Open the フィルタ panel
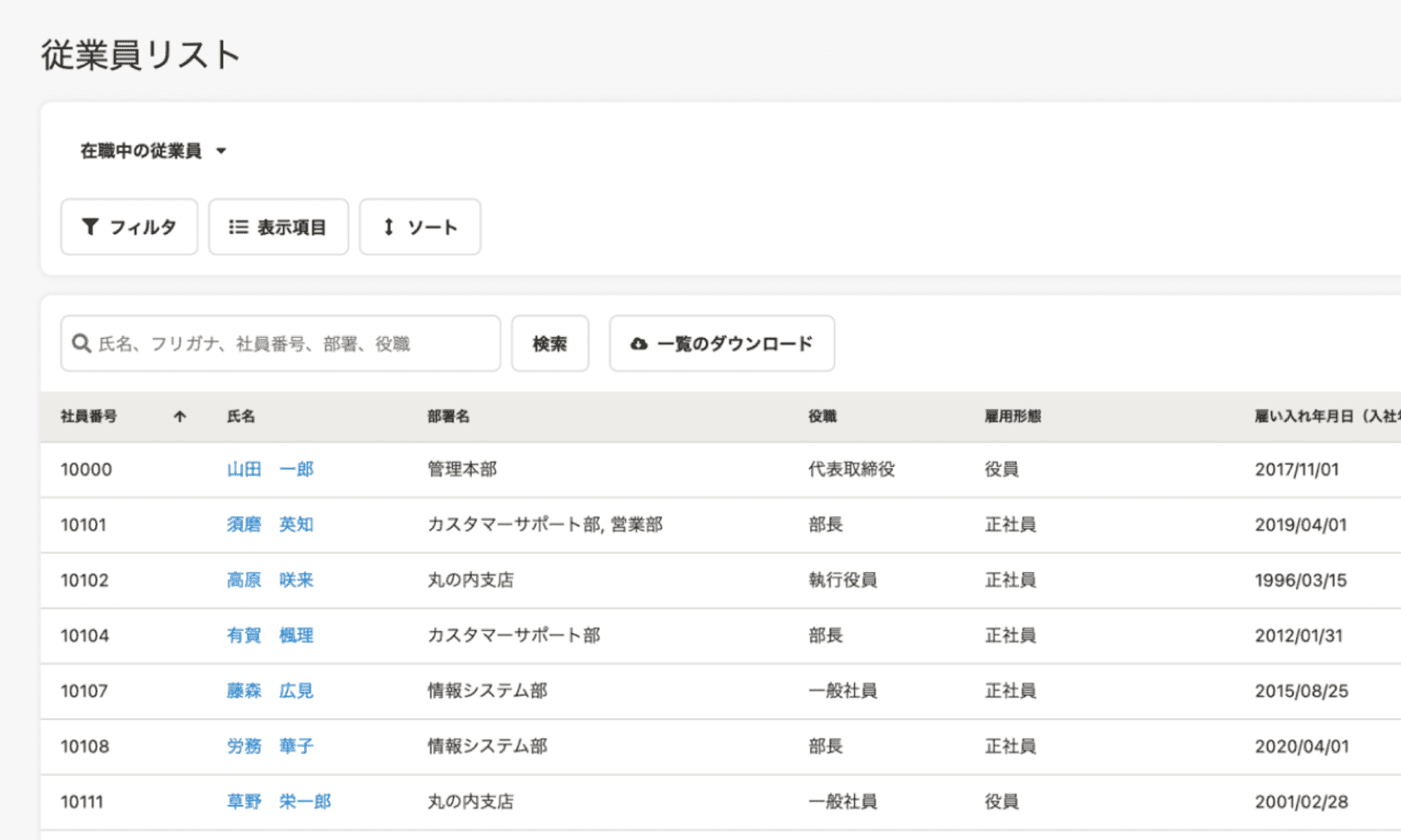 click(x=129, y=227)
